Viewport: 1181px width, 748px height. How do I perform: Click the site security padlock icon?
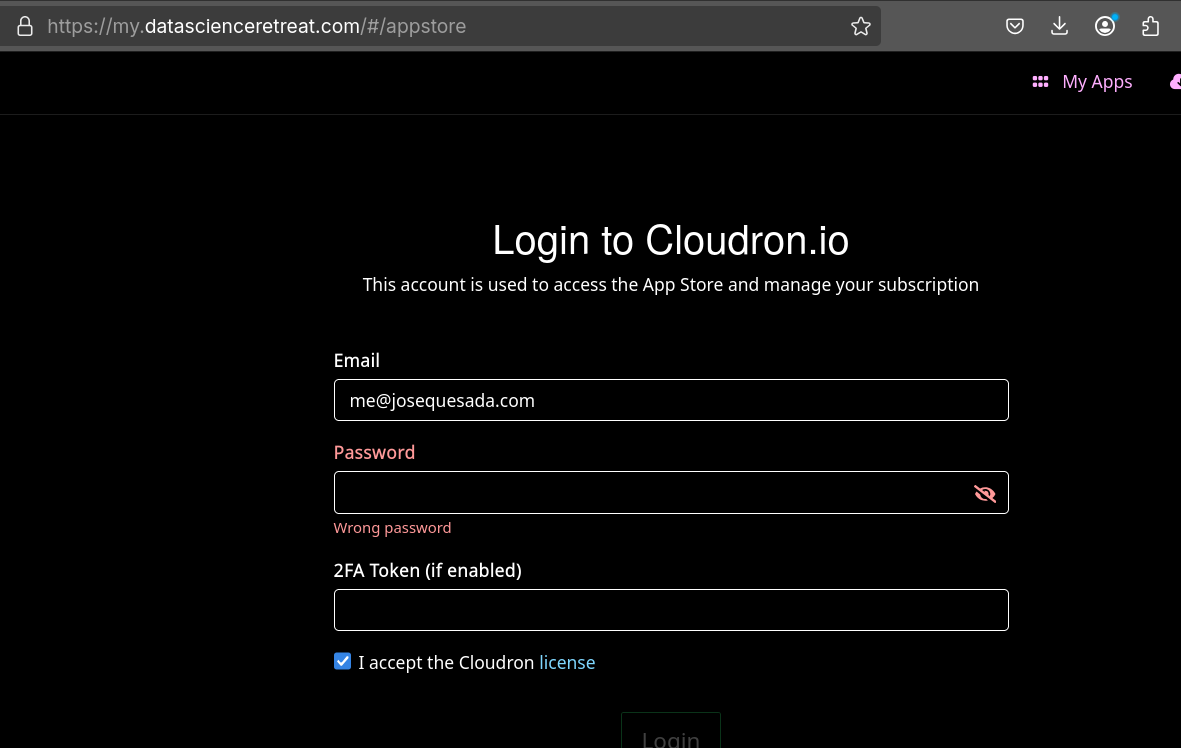(25, 26)
